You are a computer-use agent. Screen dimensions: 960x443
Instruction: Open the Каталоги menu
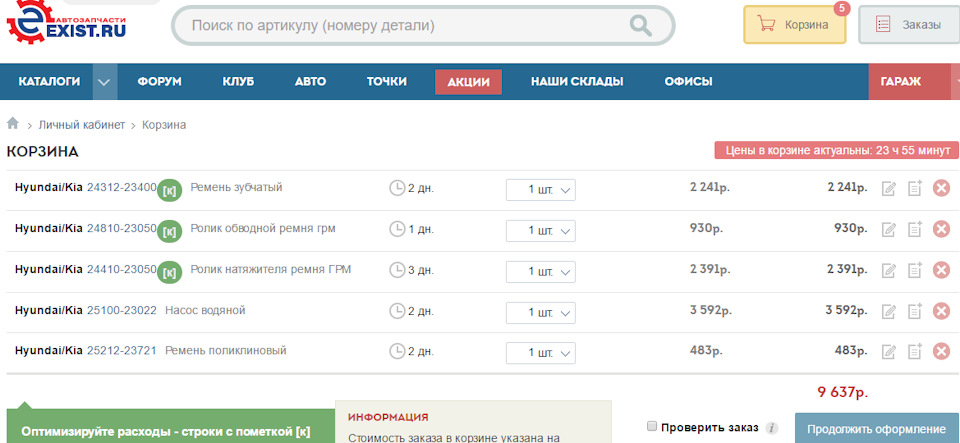click(x=49, y=81)
